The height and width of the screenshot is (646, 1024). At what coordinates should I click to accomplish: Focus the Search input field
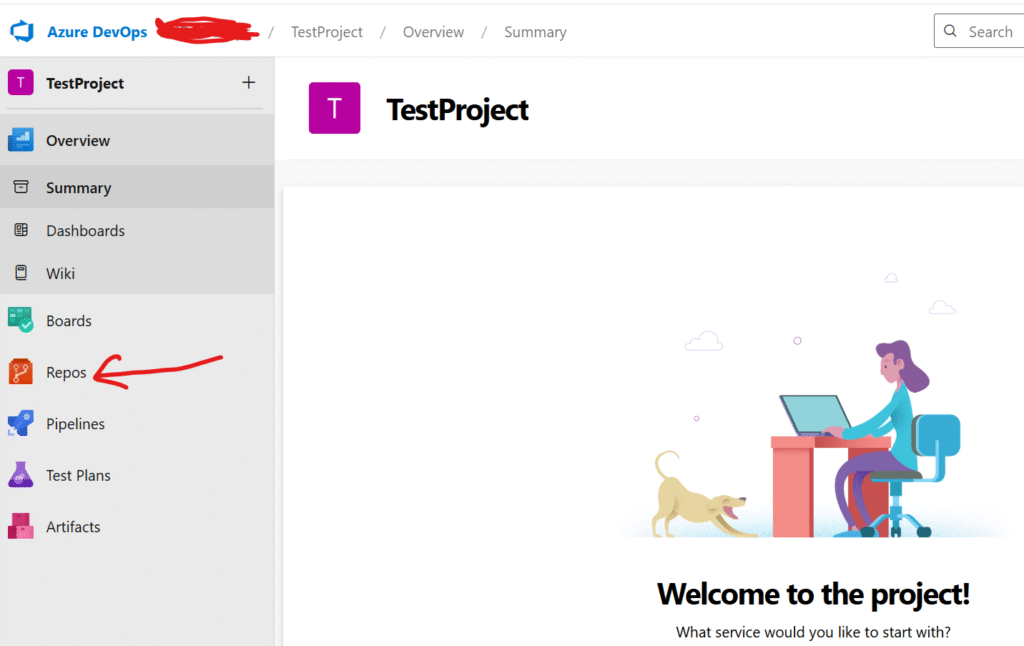coord(979,31)
